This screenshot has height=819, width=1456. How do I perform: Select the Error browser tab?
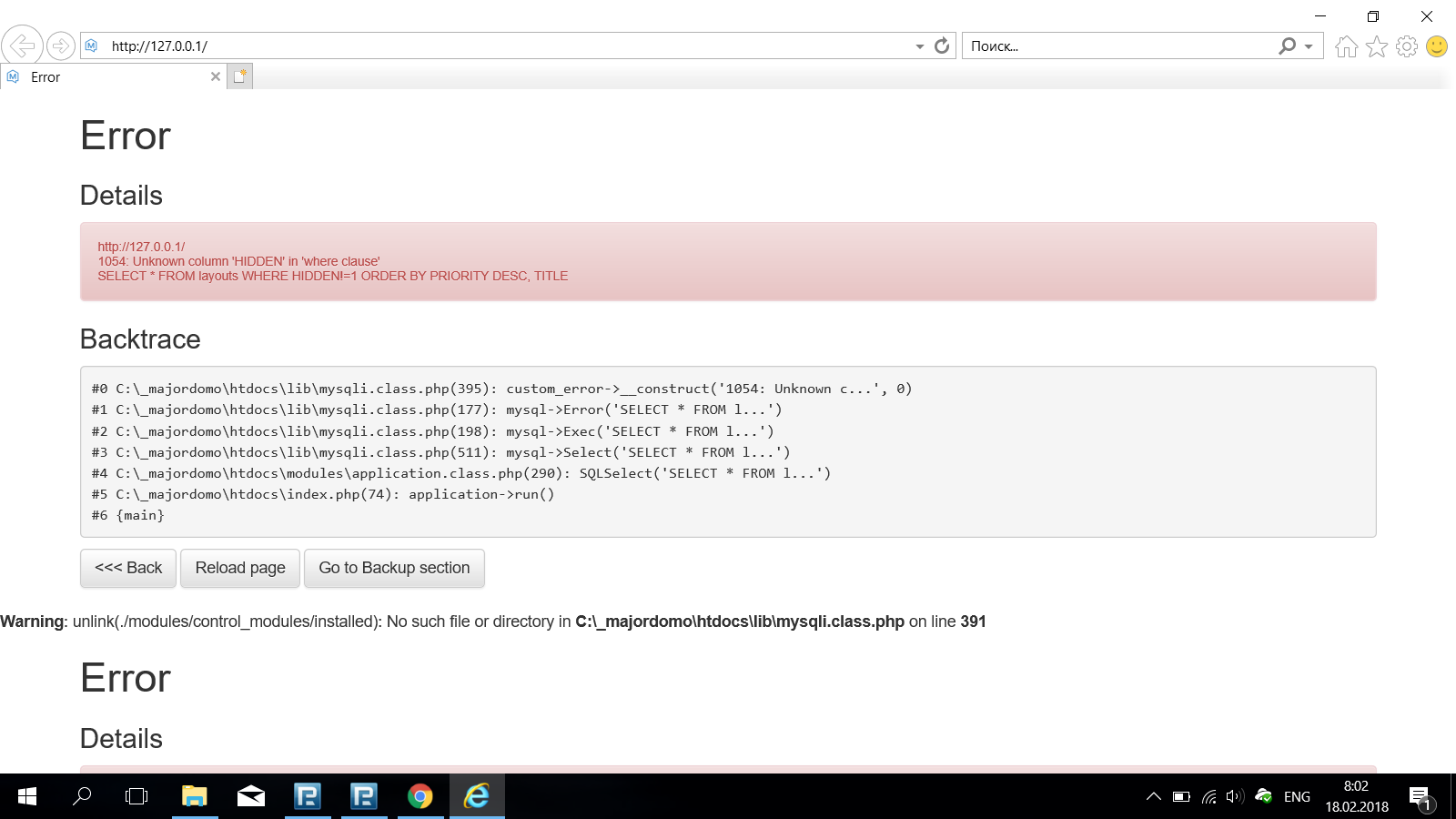click(x=113, y=77)
